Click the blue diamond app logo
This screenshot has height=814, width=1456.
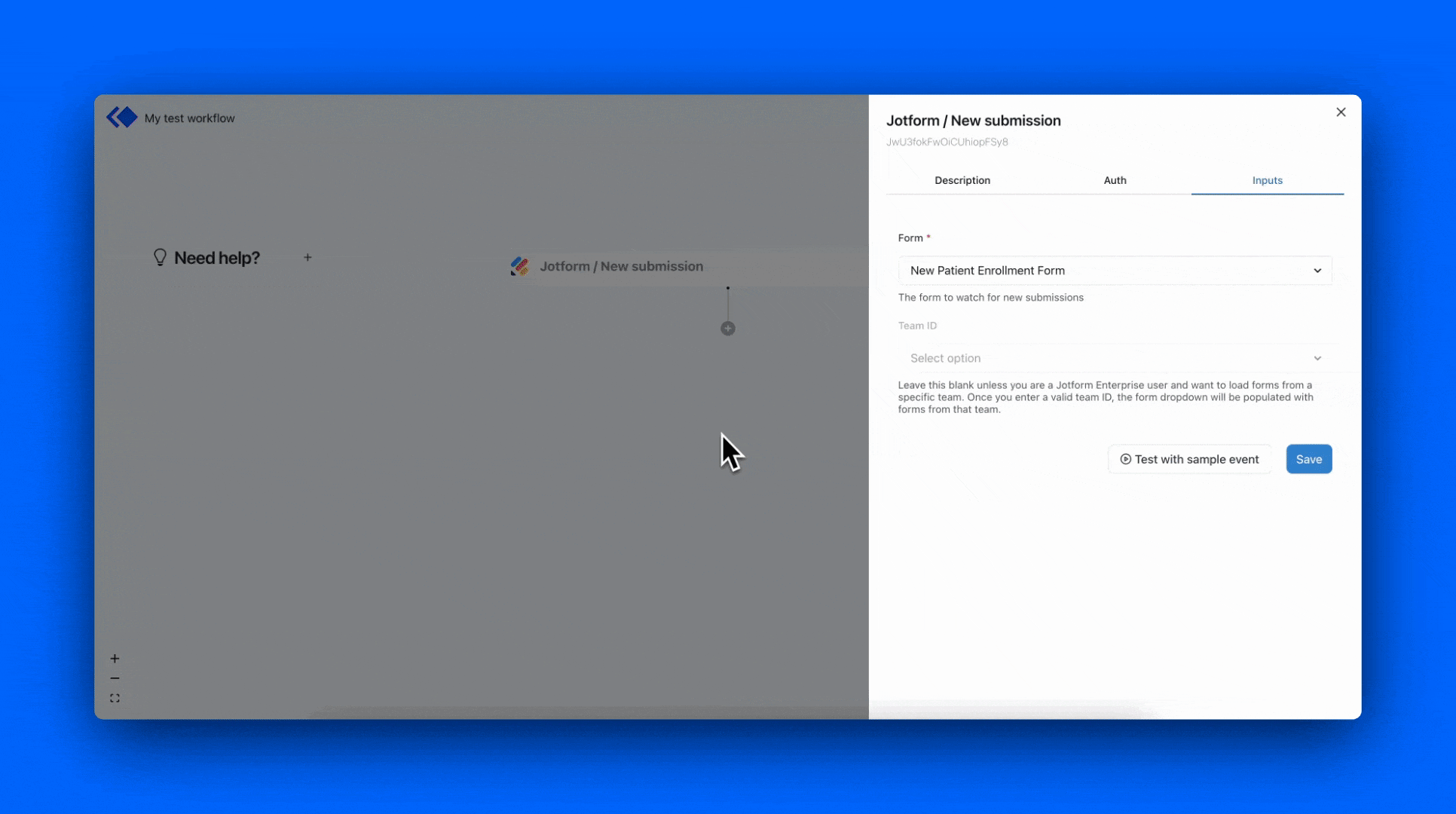122,118
